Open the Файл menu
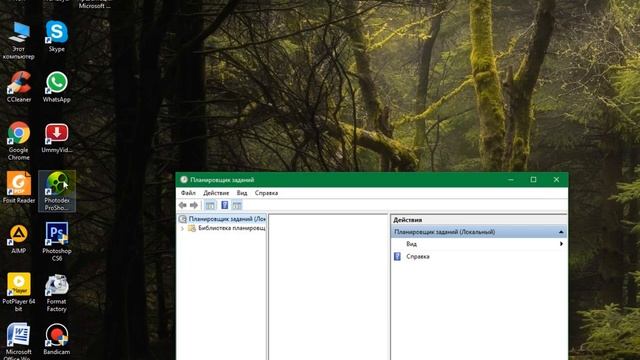 188,193
